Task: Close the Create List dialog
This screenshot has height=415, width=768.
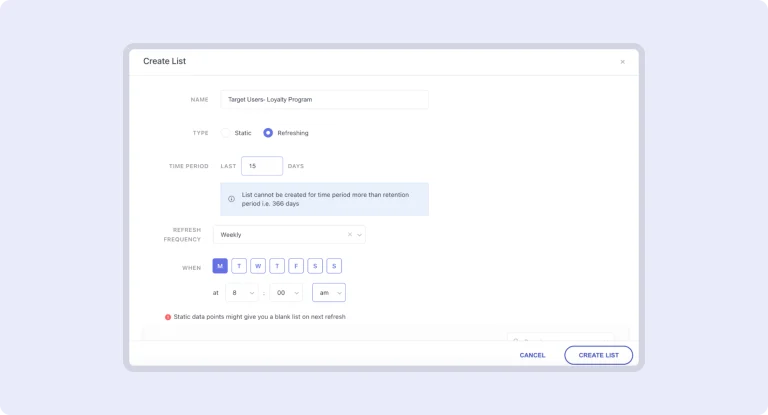Action: point(622,62)
